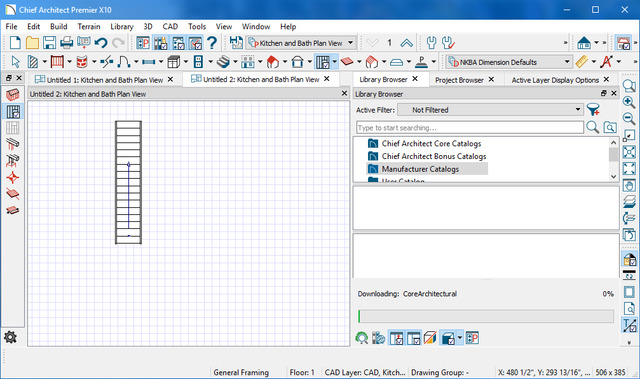This screenshot has width=640, height=379.
Task: Open the Active Filter Not Filtered combo box
Action: 490,110
